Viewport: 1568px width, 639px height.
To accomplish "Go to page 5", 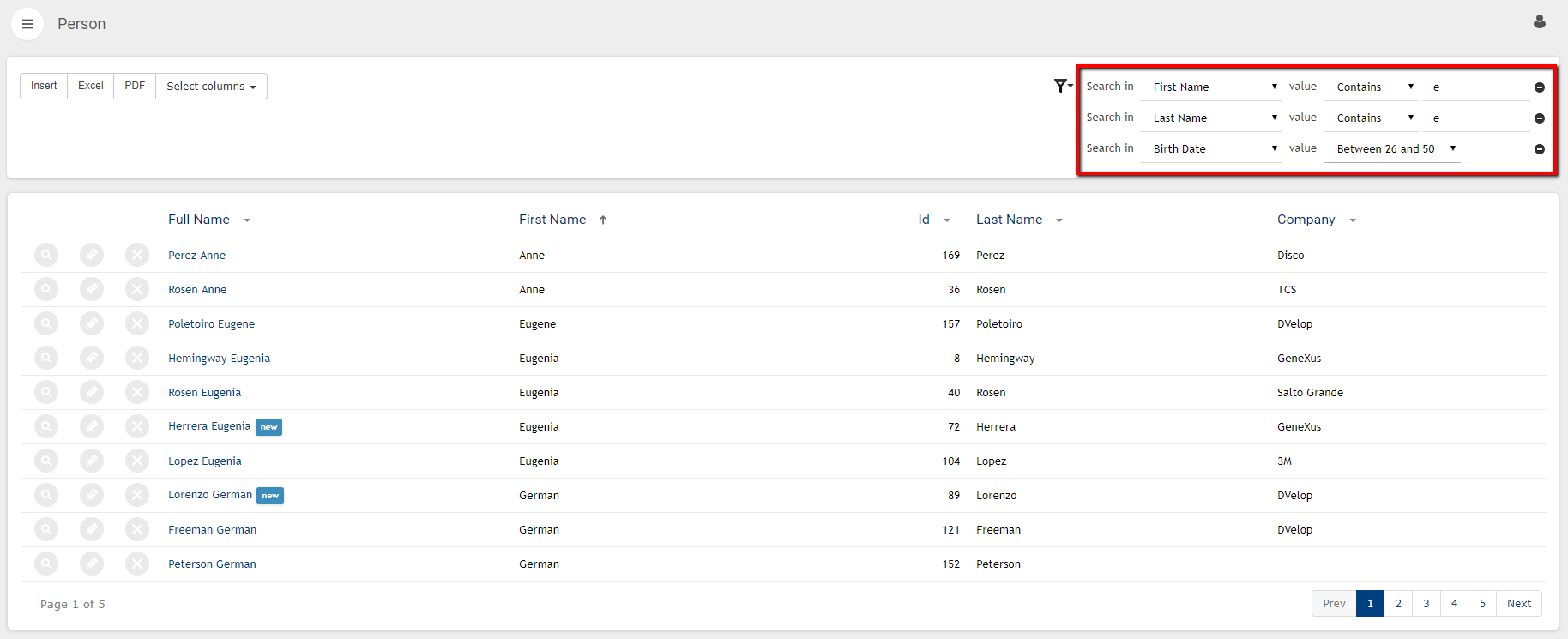I will 1482,603.
